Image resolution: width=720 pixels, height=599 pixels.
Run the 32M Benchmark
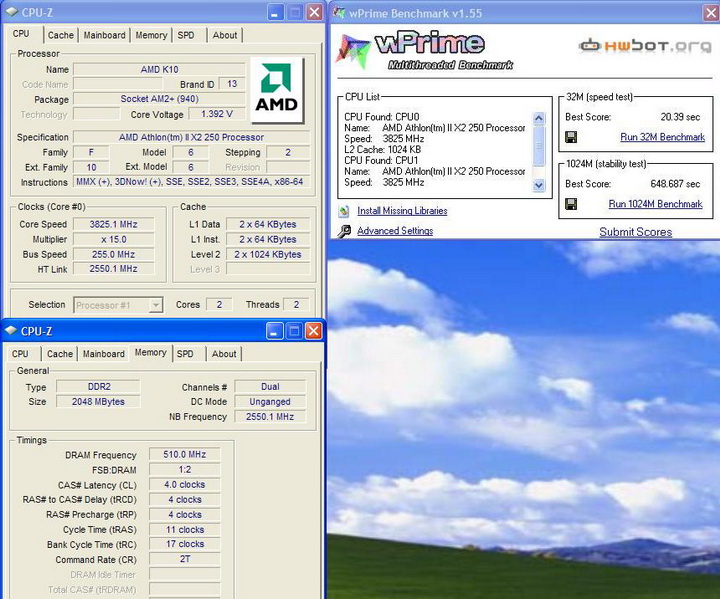click(662, 137)
